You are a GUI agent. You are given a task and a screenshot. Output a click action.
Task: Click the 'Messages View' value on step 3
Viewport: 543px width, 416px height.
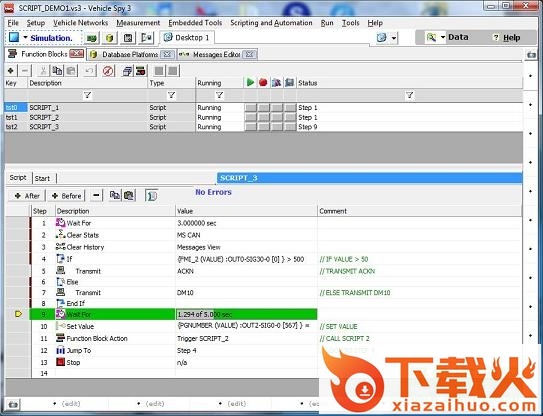(198, 247)
